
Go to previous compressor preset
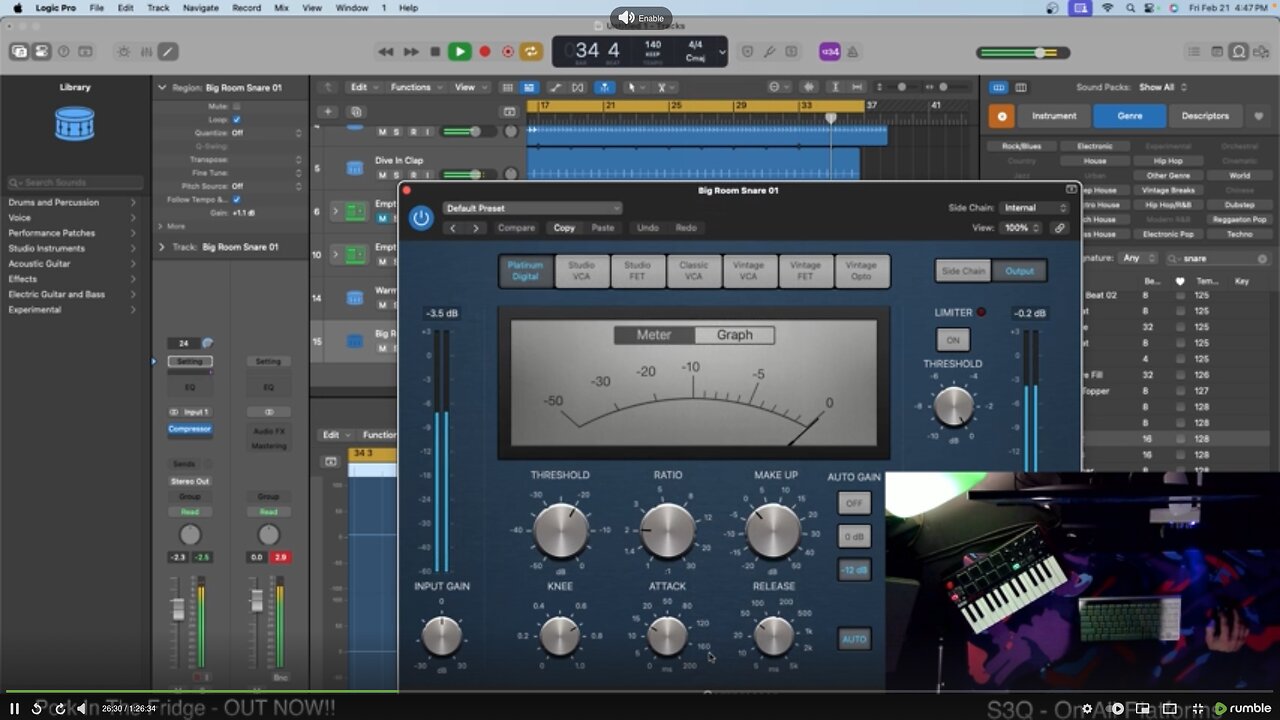453,228
